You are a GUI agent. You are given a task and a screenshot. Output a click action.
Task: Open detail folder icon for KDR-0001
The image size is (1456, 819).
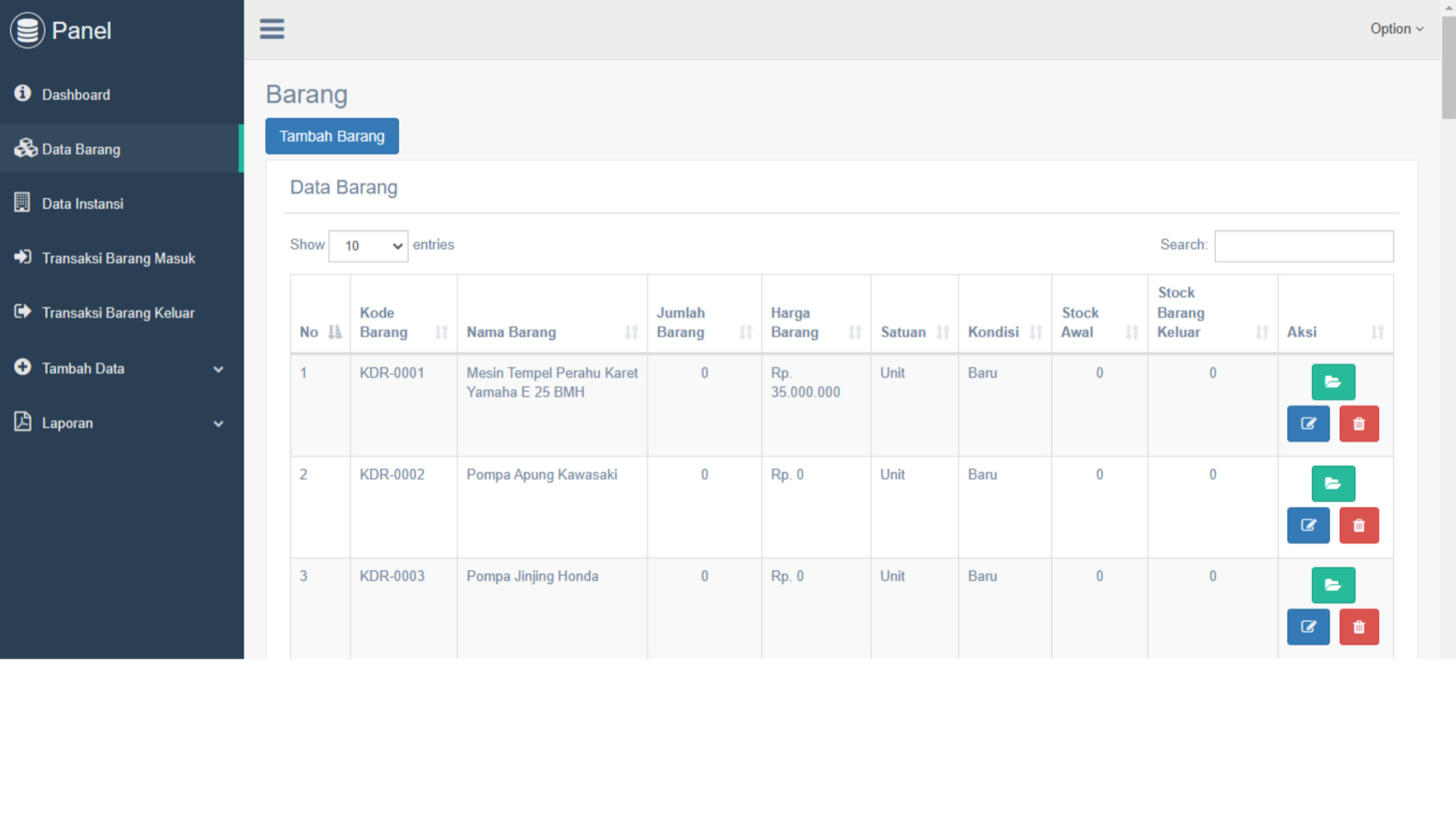point(1333,382)
